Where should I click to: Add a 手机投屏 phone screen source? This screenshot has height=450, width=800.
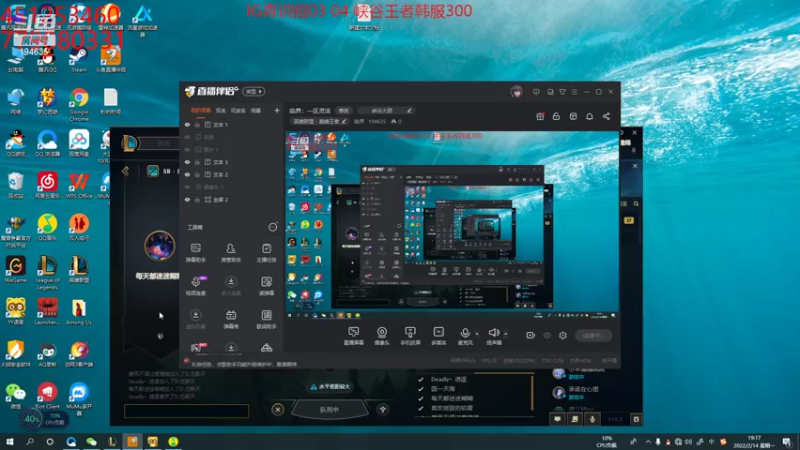(x=410, y=336)
